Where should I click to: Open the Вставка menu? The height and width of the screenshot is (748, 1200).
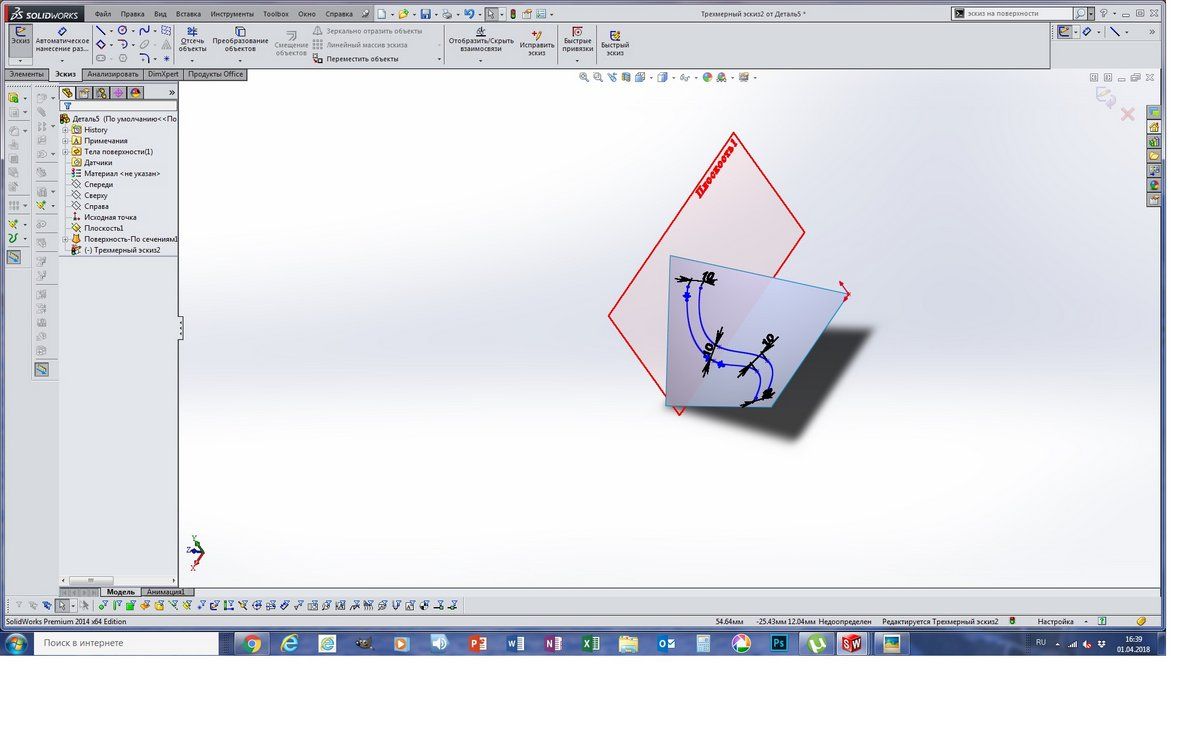coord(188,14)
